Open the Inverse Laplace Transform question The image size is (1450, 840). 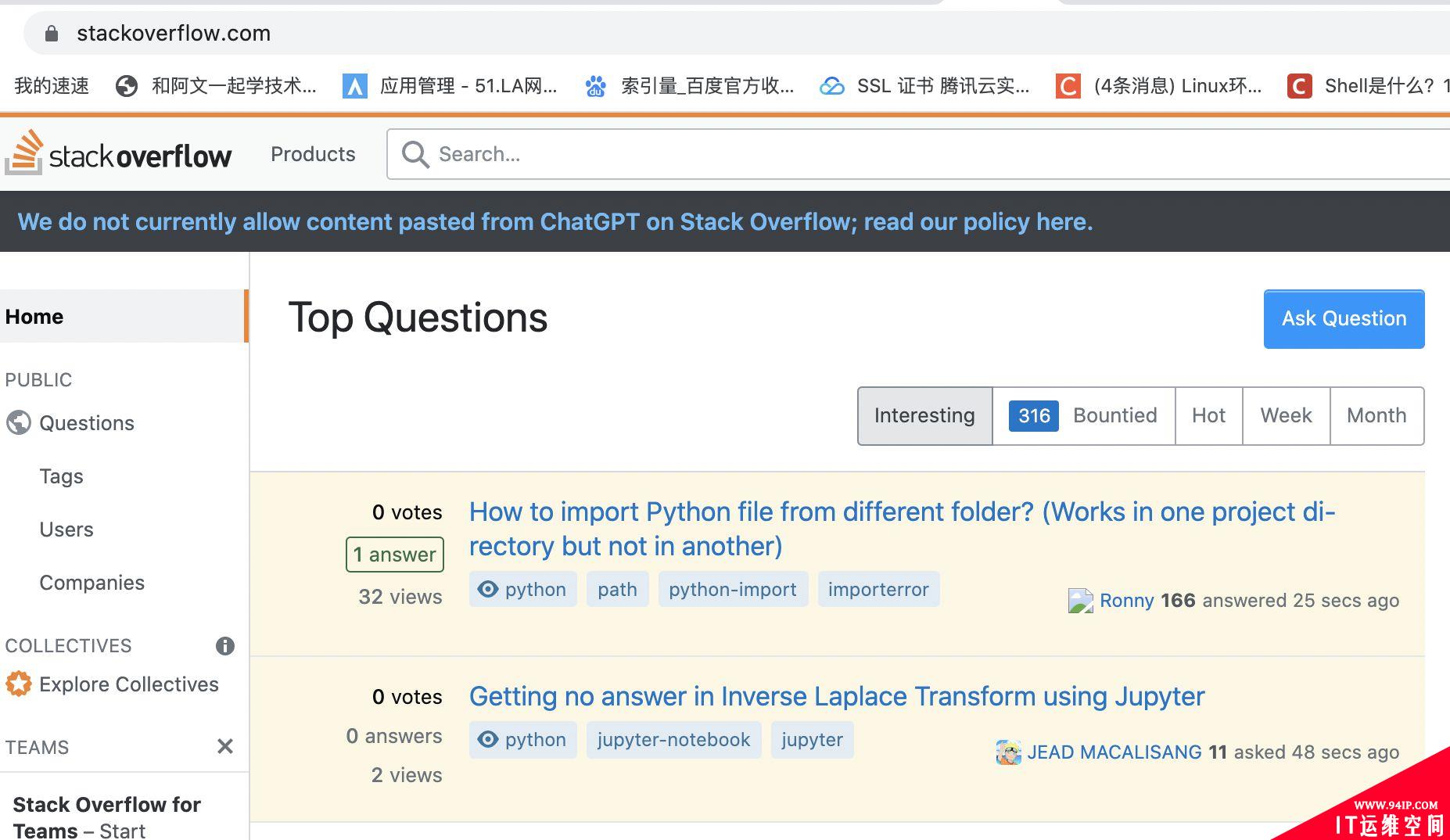(837, 696)
